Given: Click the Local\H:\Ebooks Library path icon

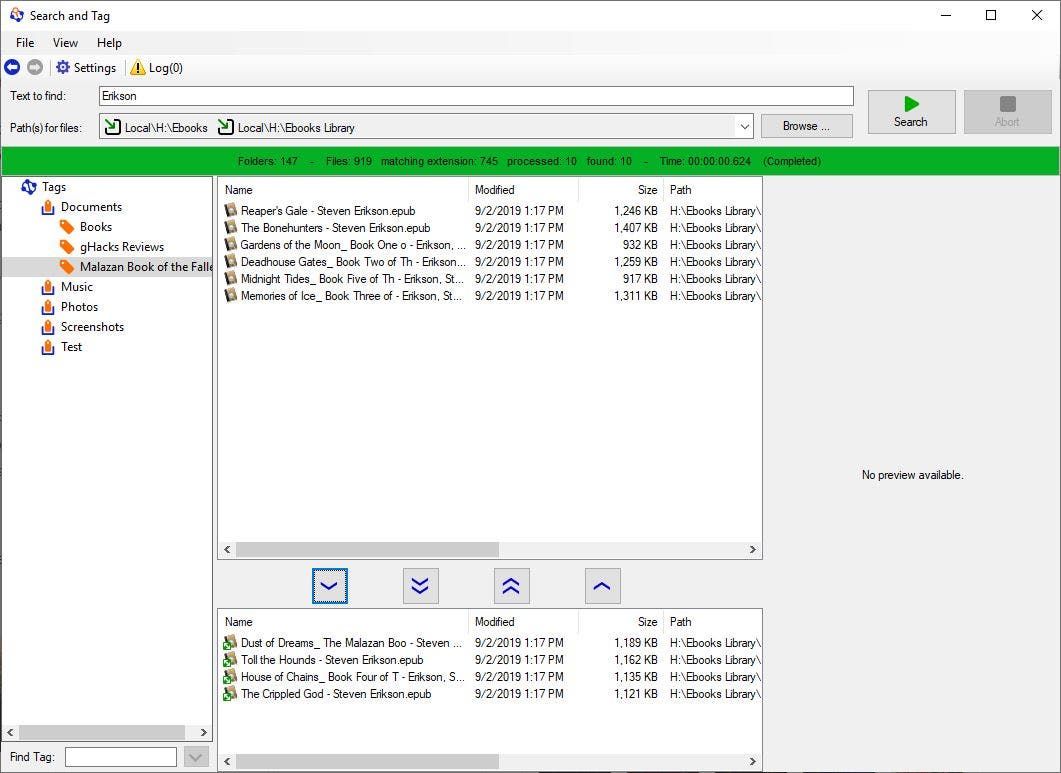Looking at the screenshot, I should pos(225,127).
